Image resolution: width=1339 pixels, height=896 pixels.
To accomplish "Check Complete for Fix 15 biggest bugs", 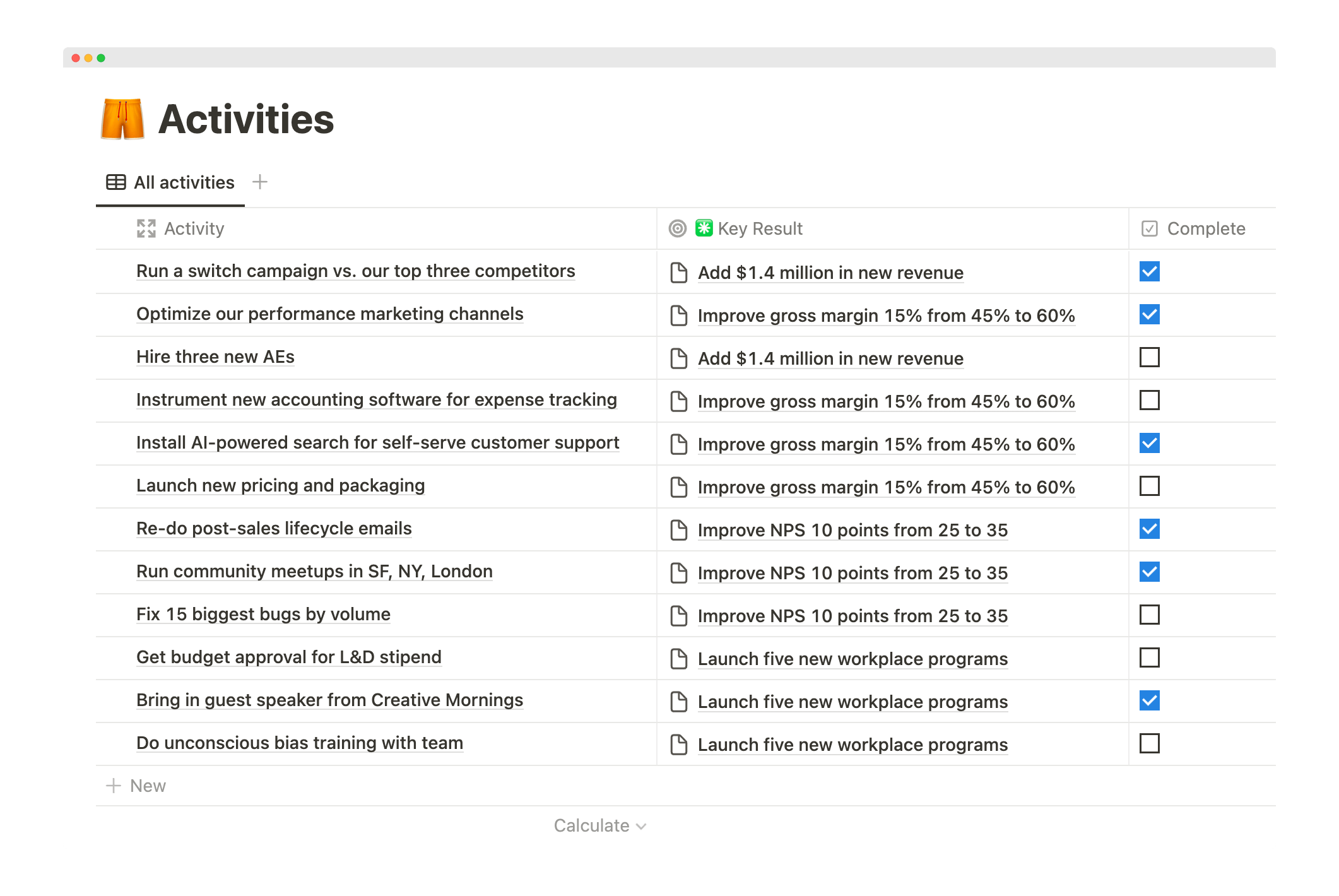I will tap(1150, 615).
